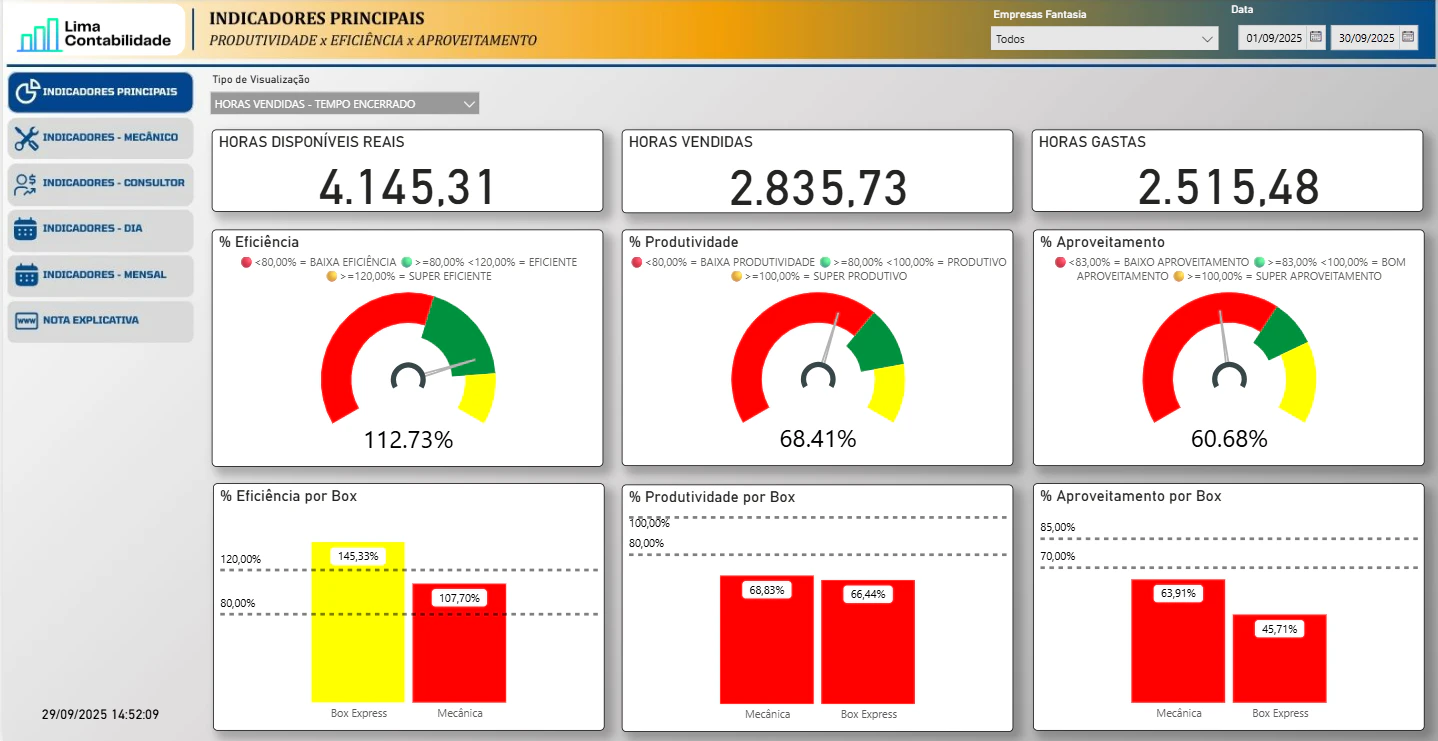Click the 70,00% reference line label
The width and height of the screenshot is (1438, 741).
[1058, 556]
